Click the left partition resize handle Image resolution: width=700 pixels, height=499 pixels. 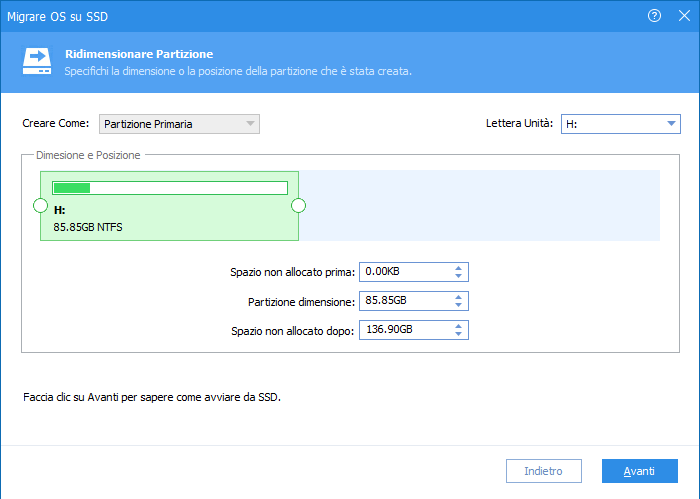click(40, 206)
